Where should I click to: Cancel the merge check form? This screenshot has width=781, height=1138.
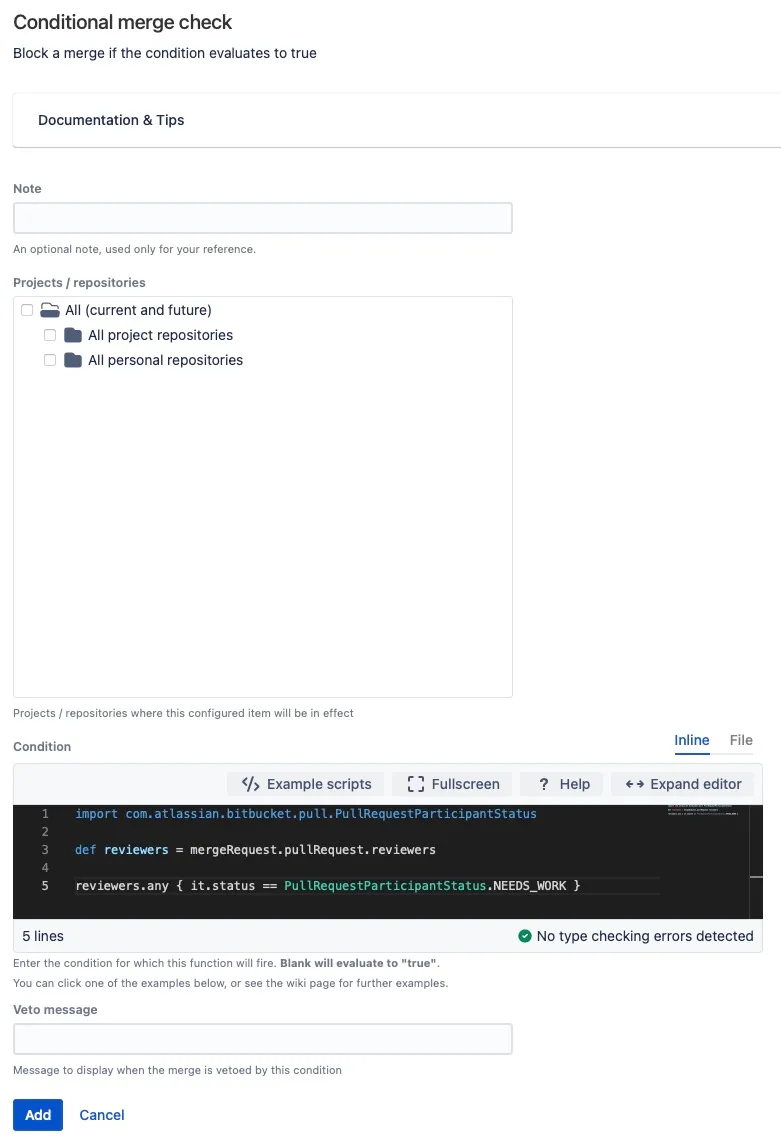point(102,1115)
